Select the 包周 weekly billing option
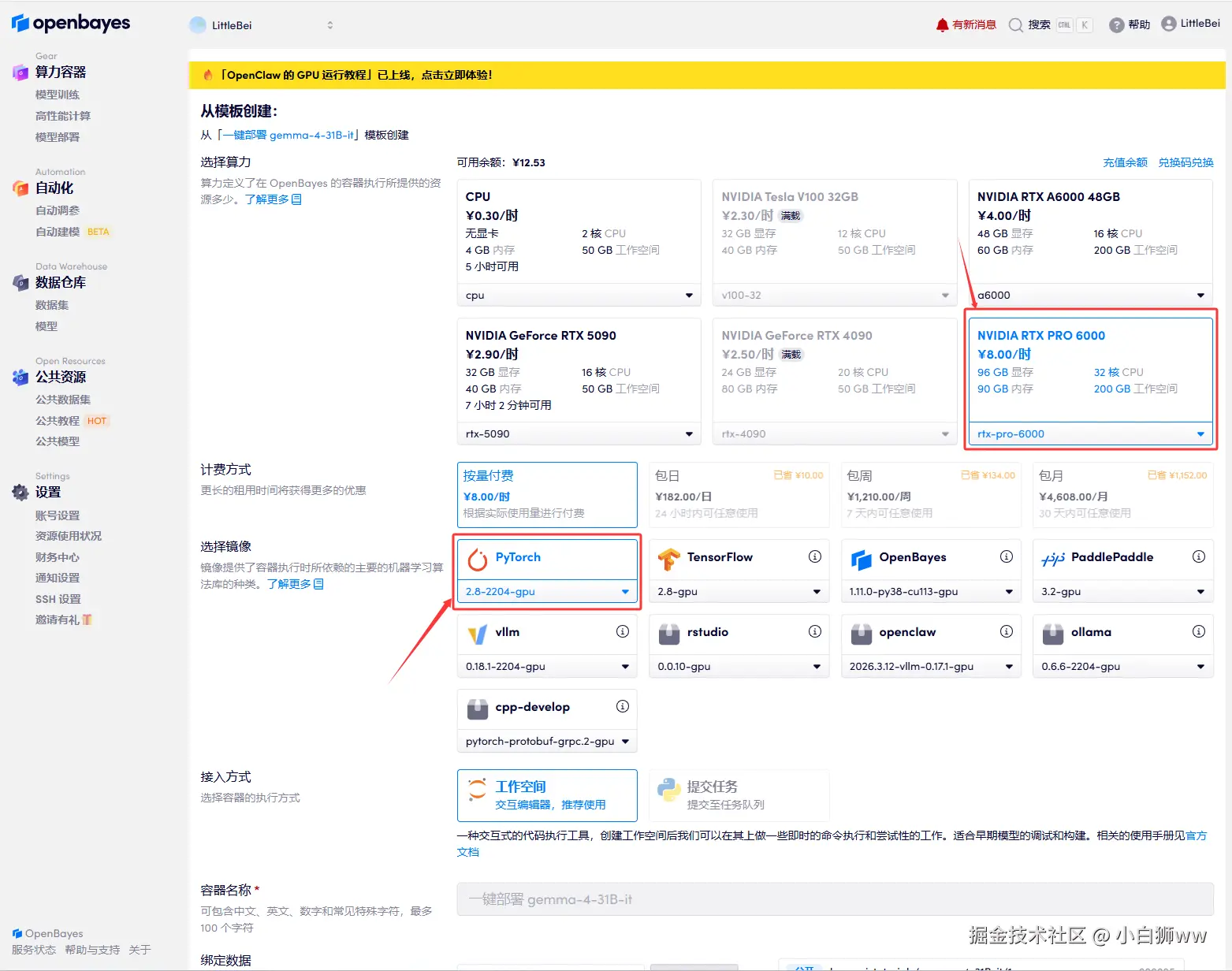The height and width of the screenshot is (971, 1232). click(x=931, y=495)
